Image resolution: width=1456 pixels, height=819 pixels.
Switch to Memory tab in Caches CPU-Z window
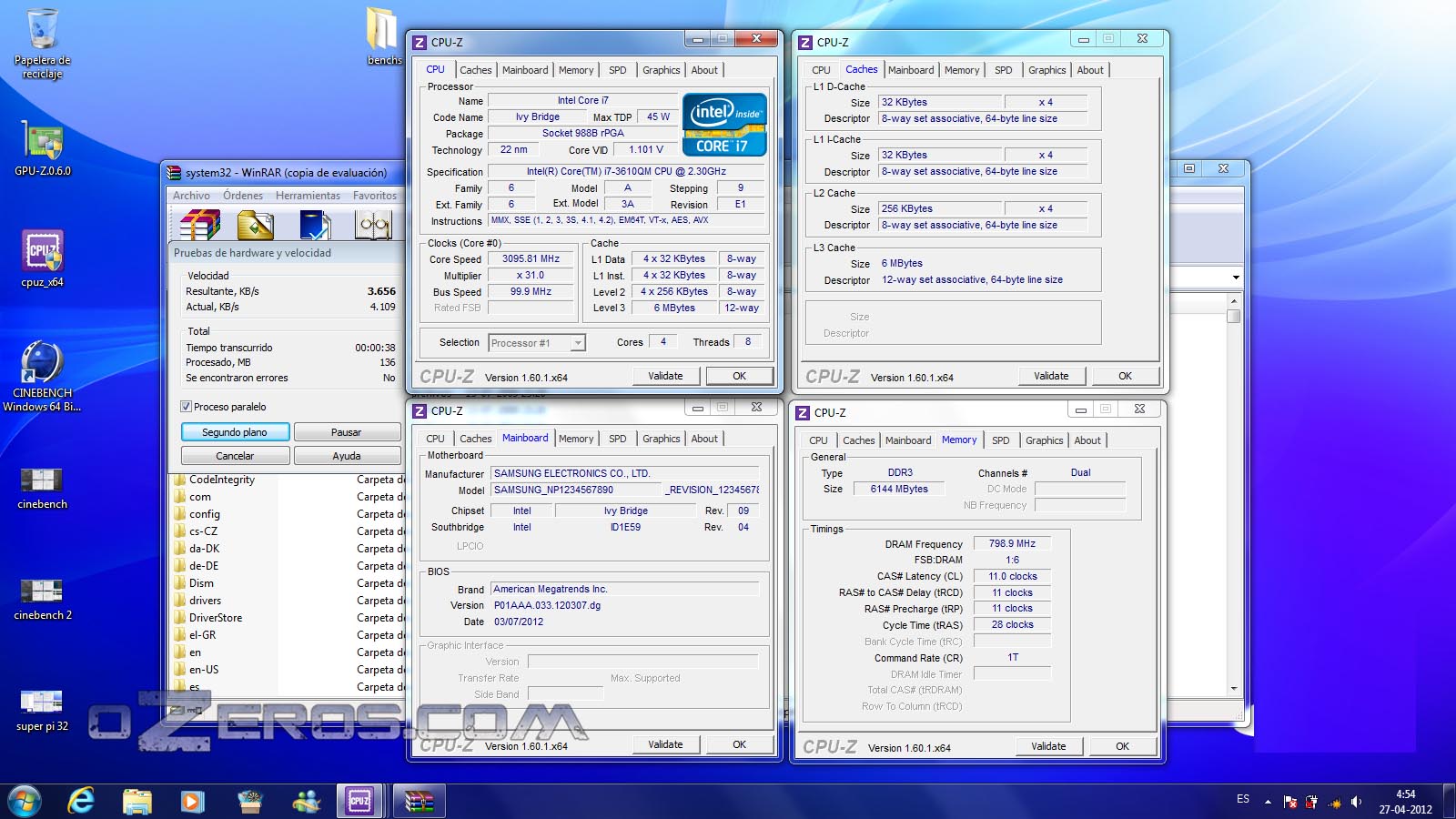point(962,70)
